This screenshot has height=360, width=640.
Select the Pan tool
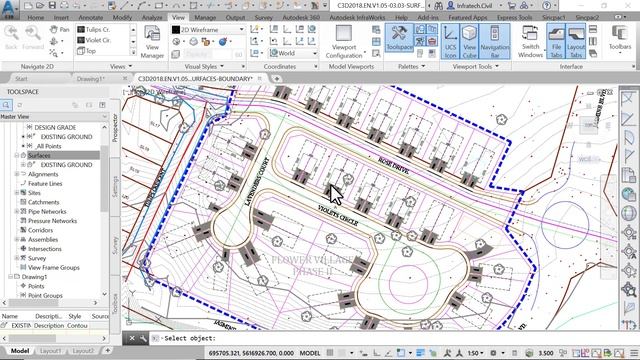(60, 29)
